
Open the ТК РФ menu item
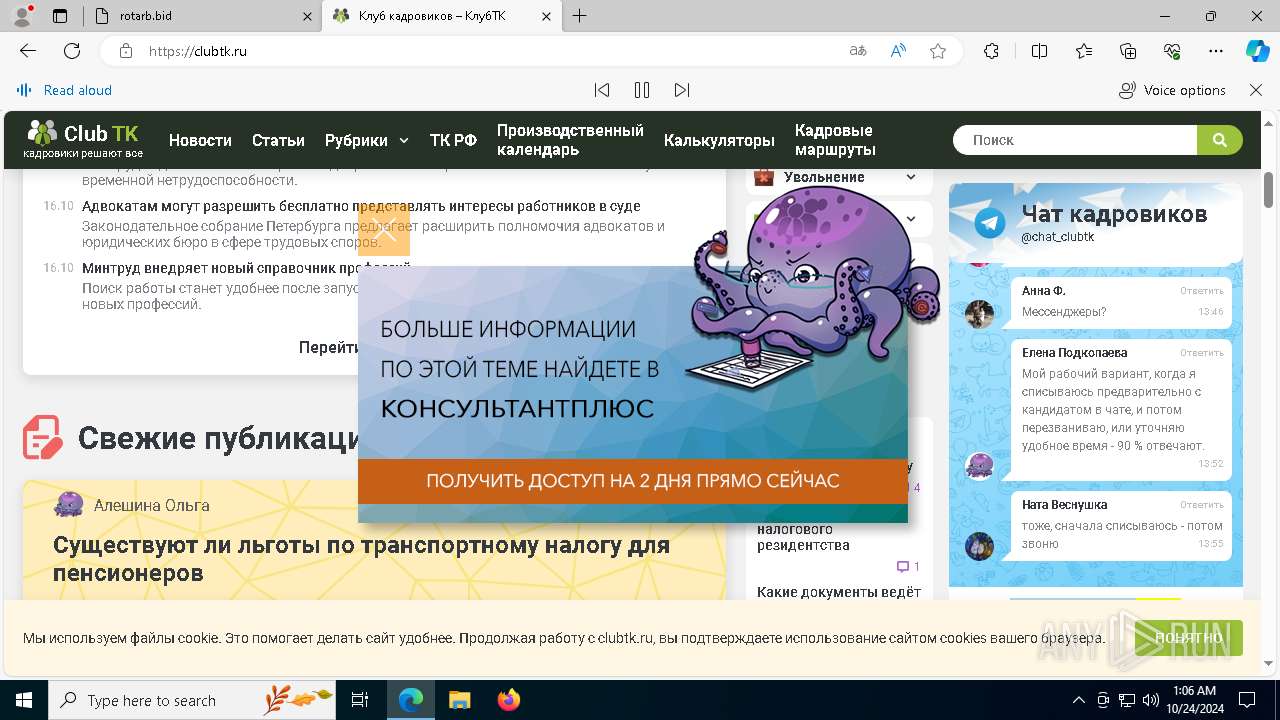(x=453, y=140)
